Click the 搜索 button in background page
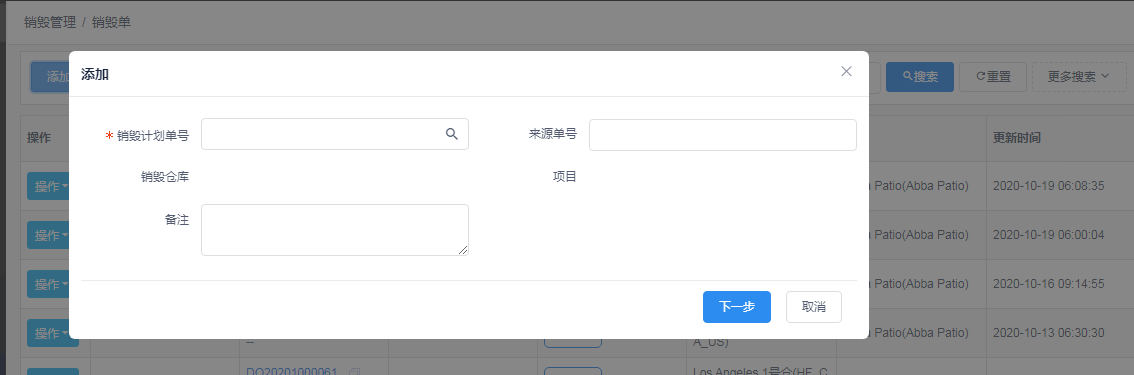The width and height of the screenshot is (1134, 375). point(920,77)
